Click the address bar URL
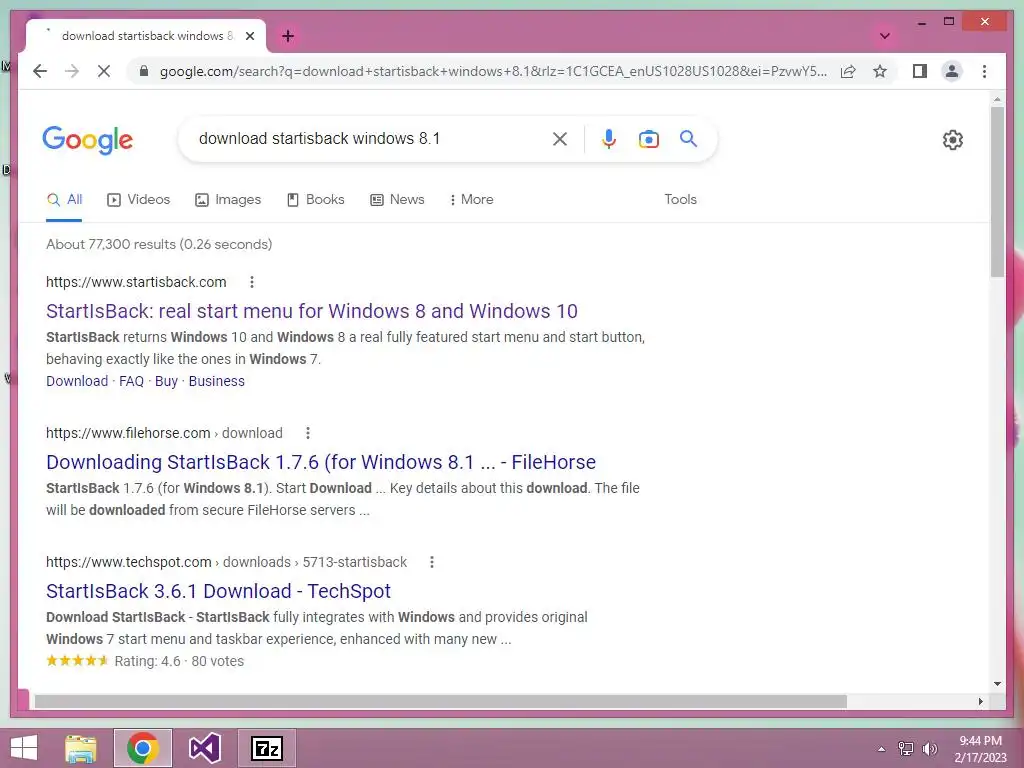1024x768 pixels. [493, 71]
